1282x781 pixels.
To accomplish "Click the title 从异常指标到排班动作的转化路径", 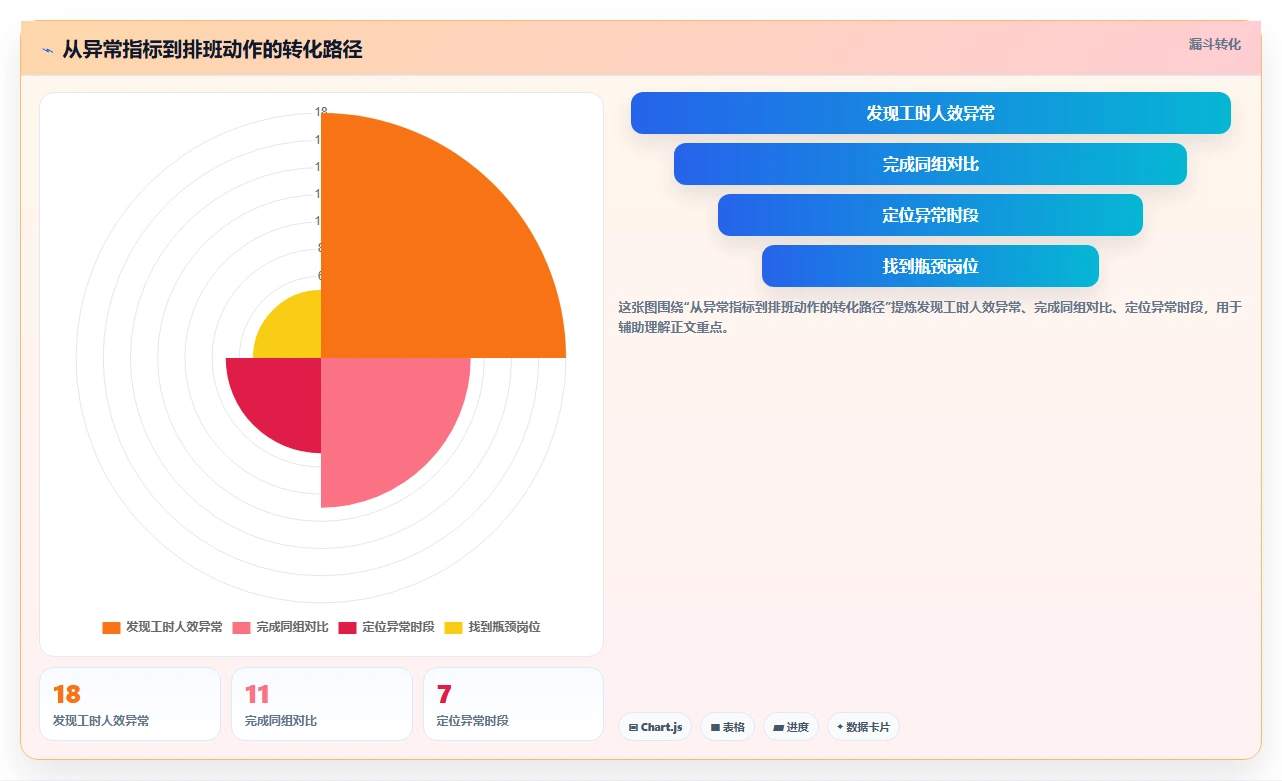I will click(x=212, y=49).
